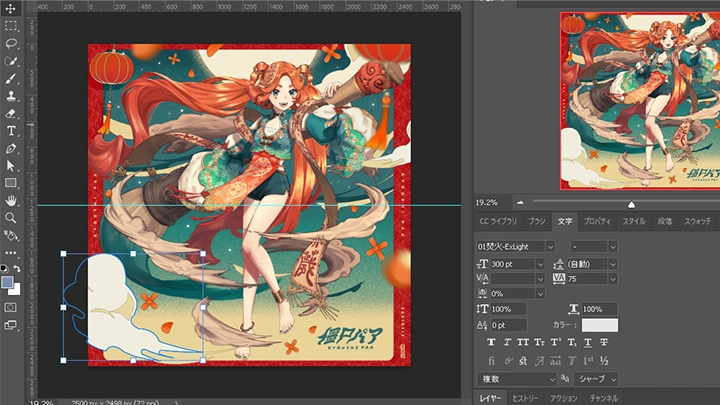Screen dimensions: 720x405
Task: Open the スウォッチ panel tab
Action: point(697,221)
